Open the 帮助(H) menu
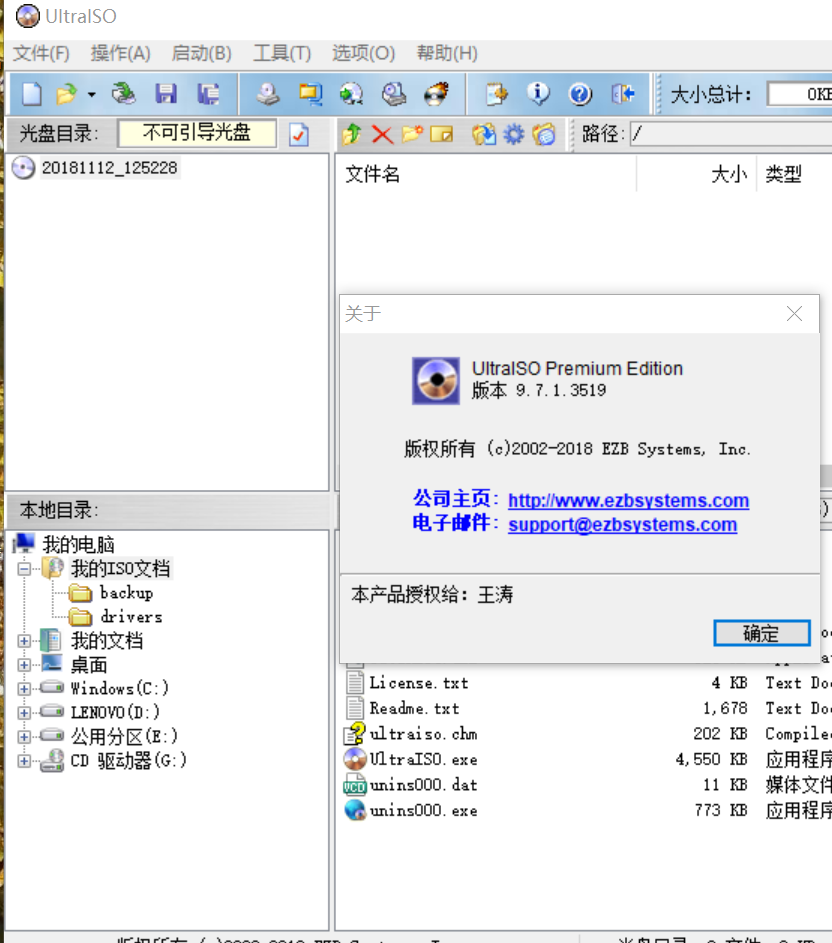 447,53
